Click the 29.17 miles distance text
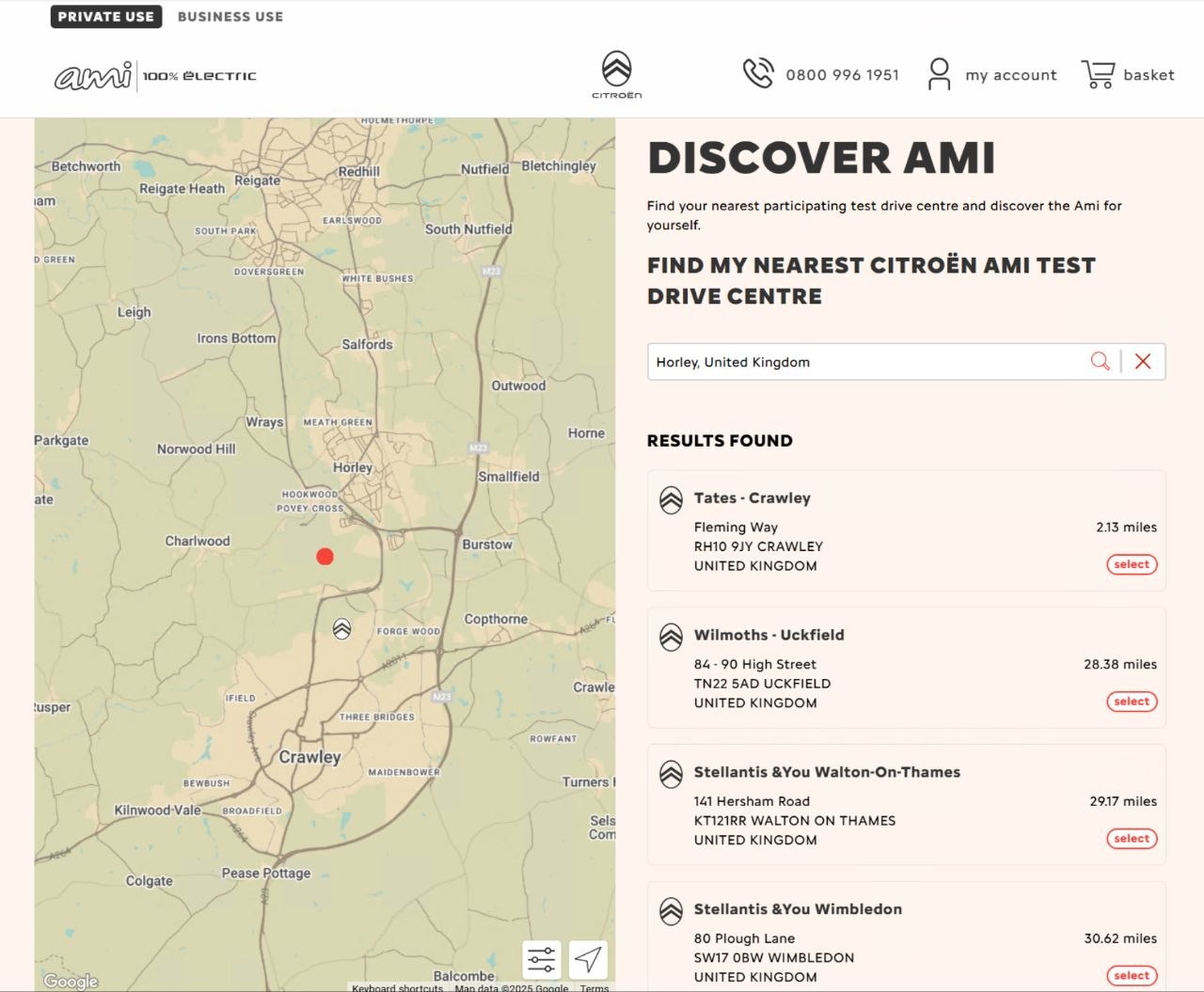Viewport: 1204px width, 992px height. [1124, 802]
